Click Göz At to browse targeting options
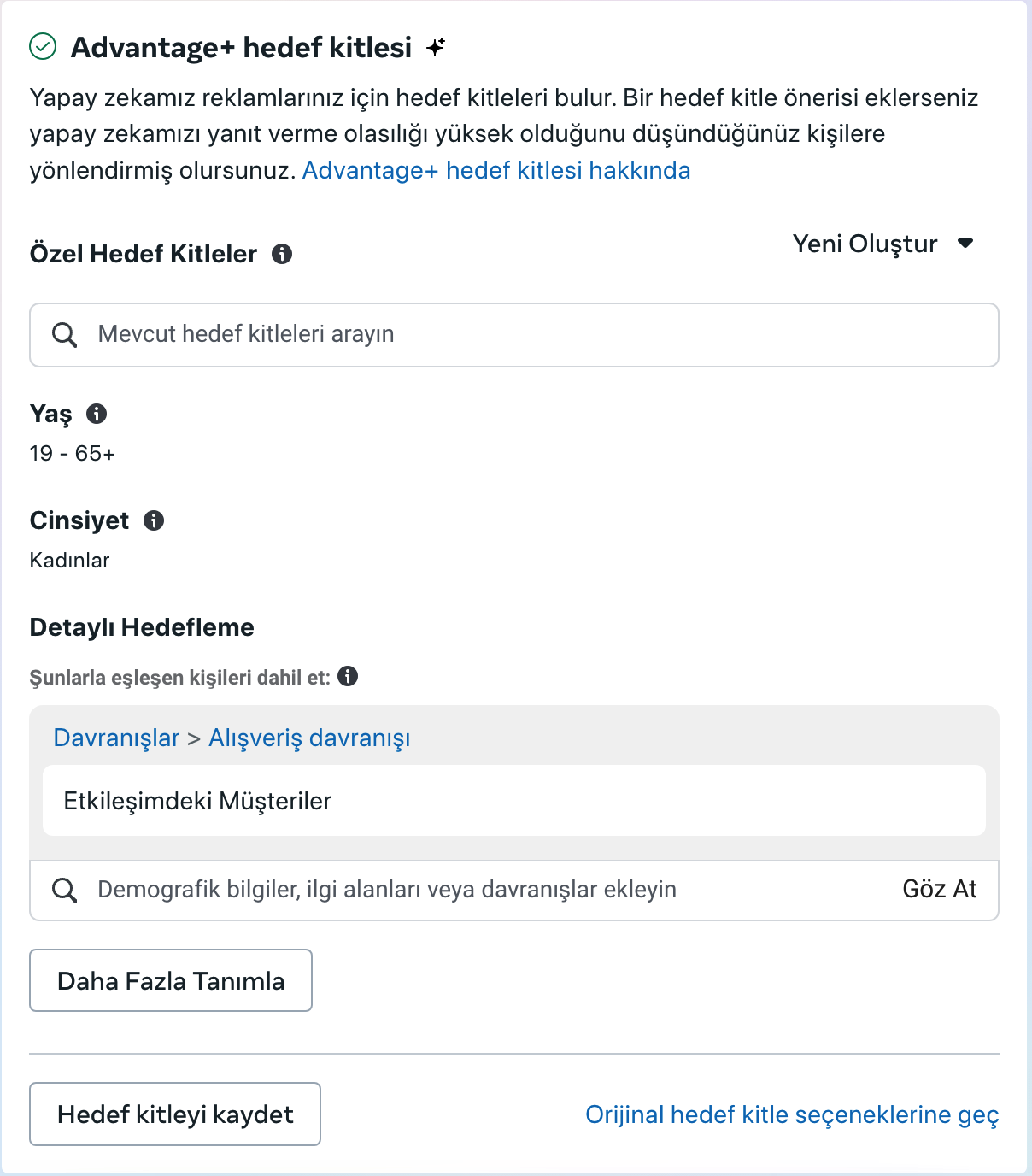This screenshot has width=1032, height=1176. point(940,889)
